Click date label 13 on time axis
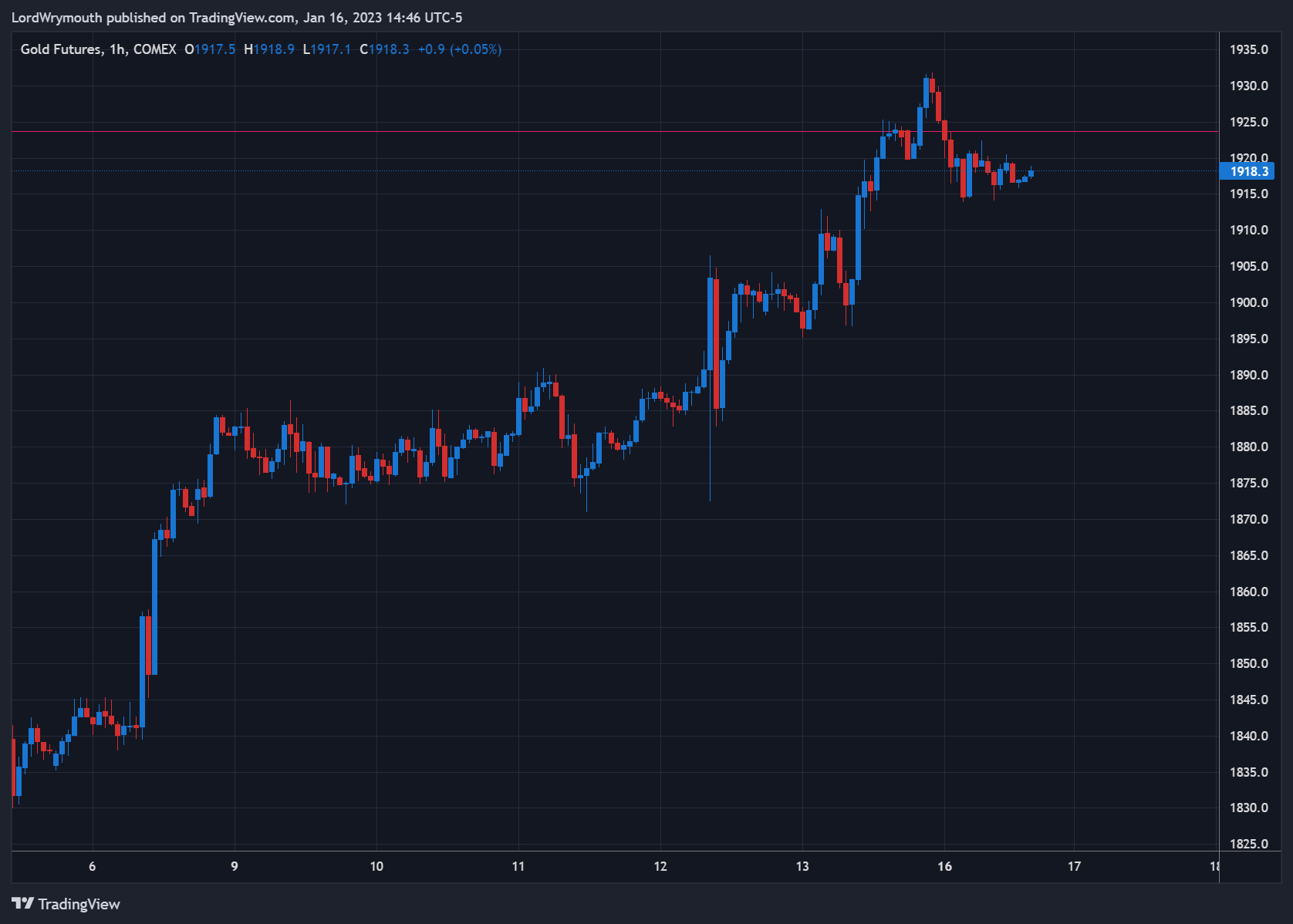Image resolution: width=1293 pixels, height=924 pixels. (x=802, y=866)
